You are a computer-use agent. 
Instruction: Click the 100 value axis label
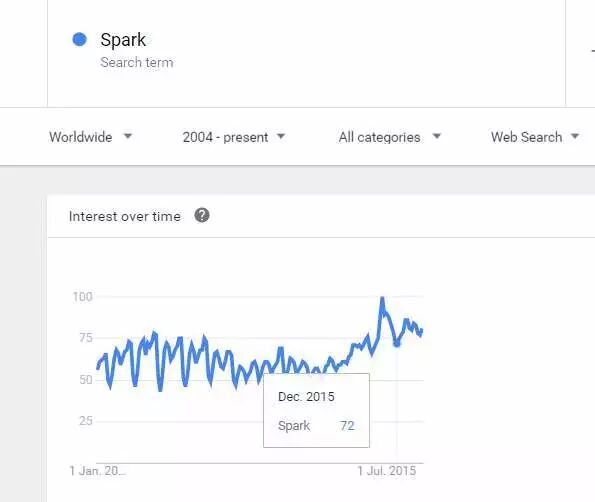coord(82,297)
